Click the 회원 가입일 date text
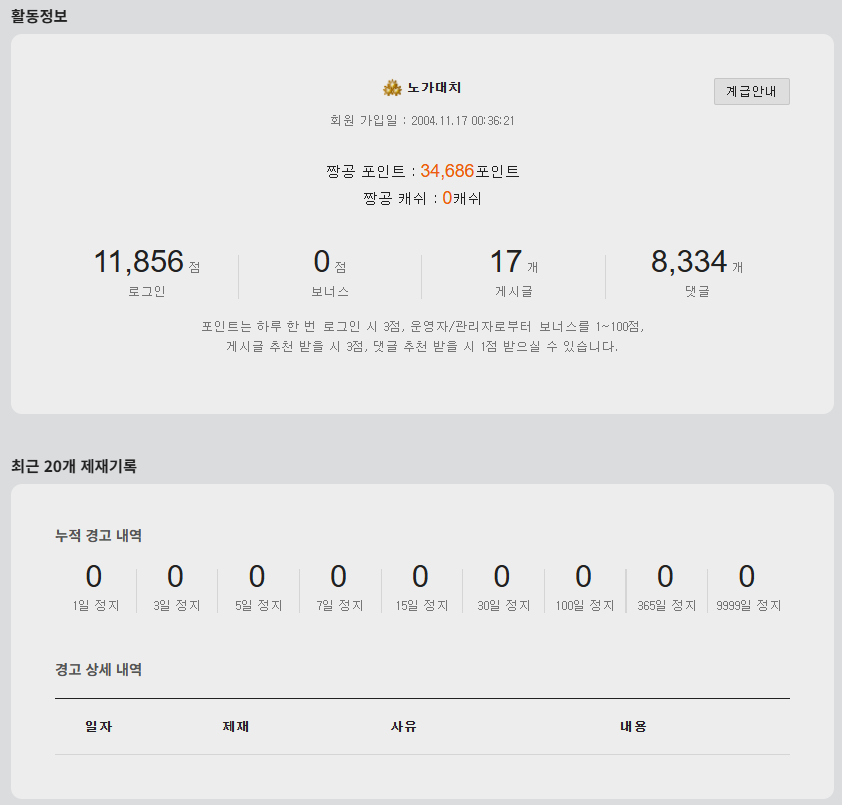This screenshot has width=842, height=805. [x=422, y=121]
